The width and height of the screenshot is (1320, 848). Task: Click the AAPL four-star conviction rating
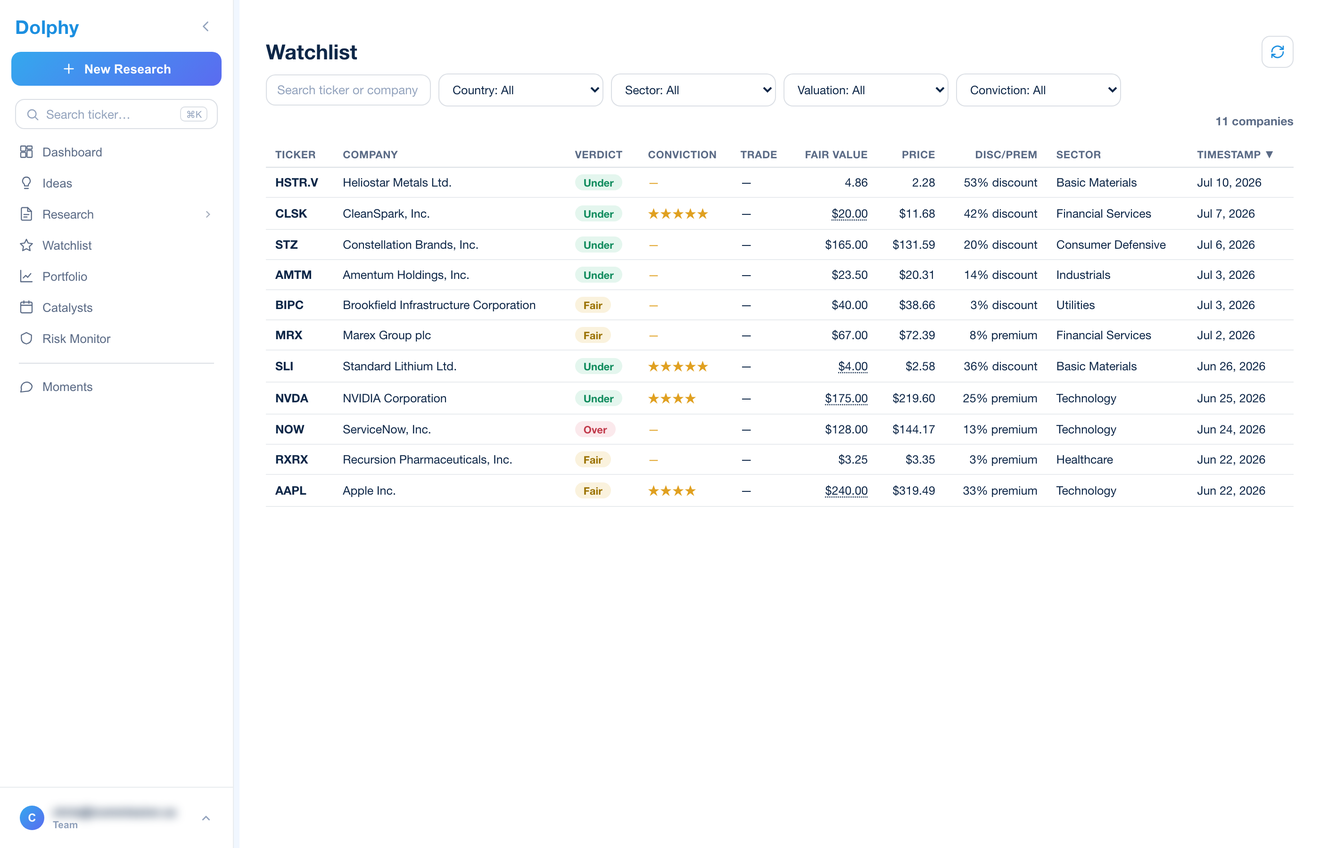tap(672, 491)
